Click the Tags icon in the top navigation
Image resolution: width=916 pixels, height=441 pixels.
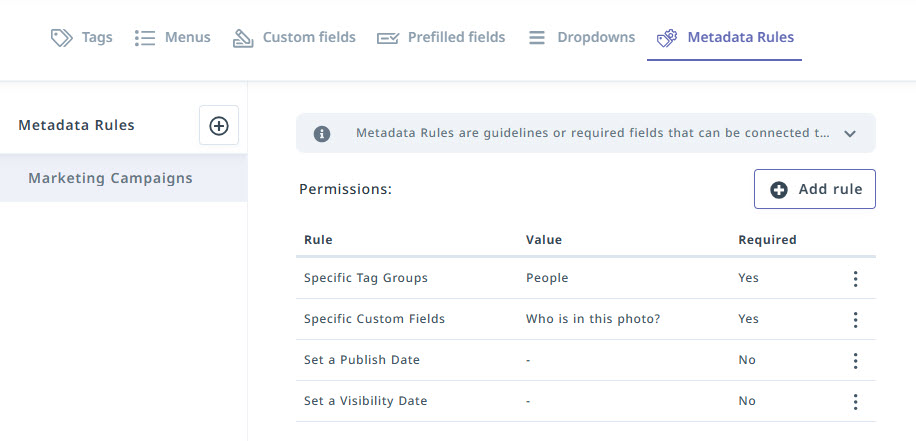click(x=62, y=38)
